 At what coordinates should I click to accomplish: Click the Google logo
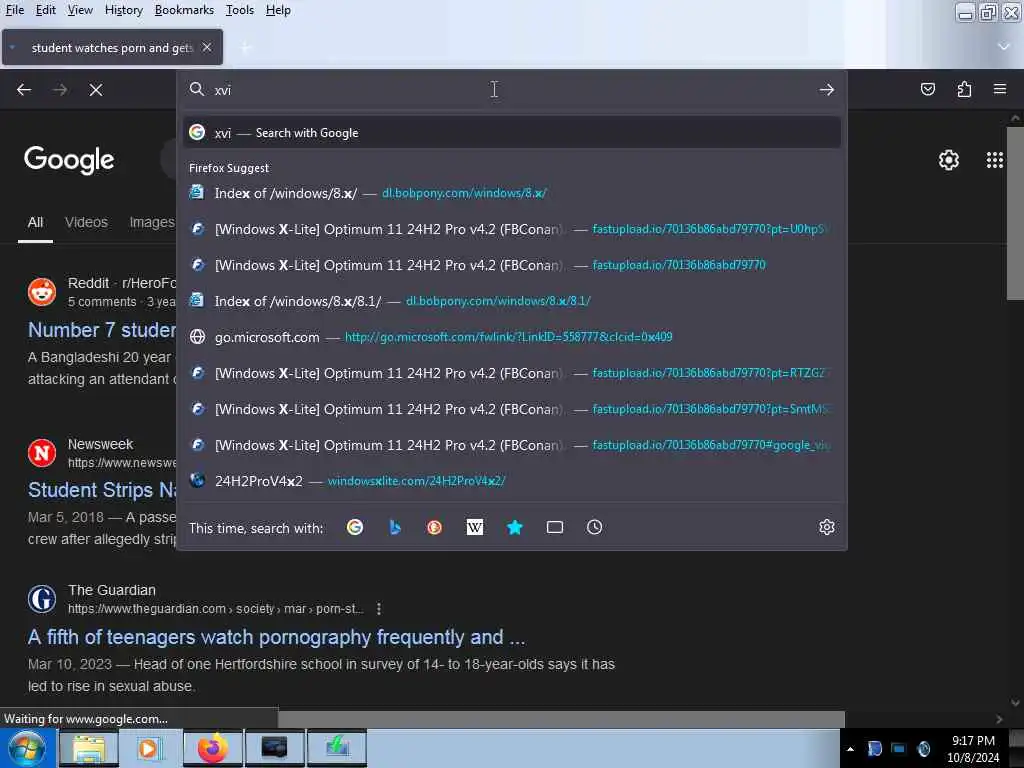coord(69,160)
